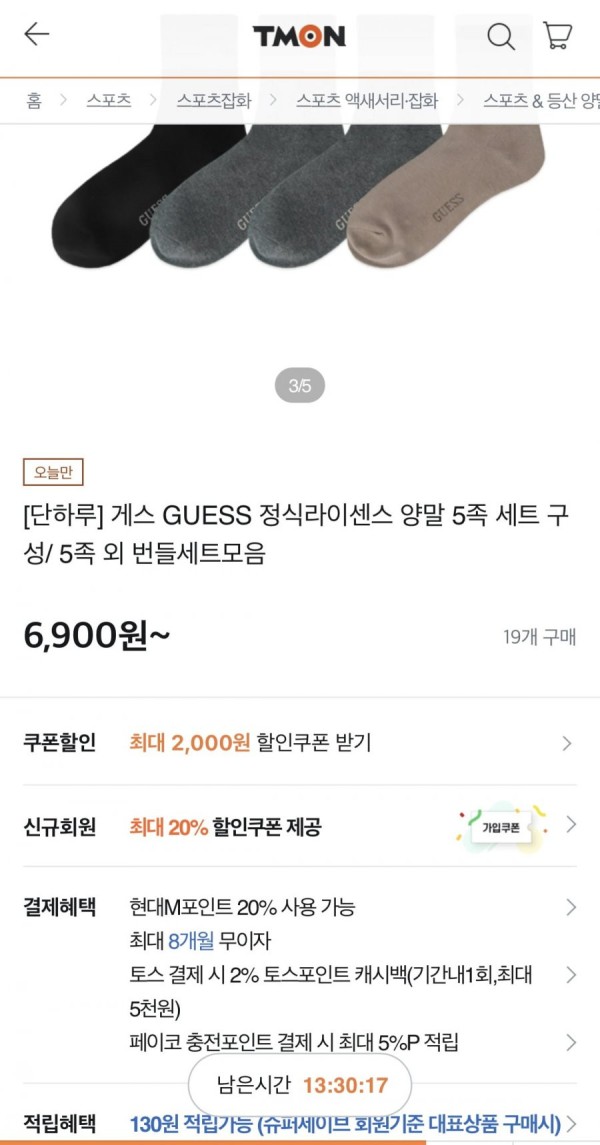Open the shopping cart icon
600x1145 pixels.
(557, 35)
